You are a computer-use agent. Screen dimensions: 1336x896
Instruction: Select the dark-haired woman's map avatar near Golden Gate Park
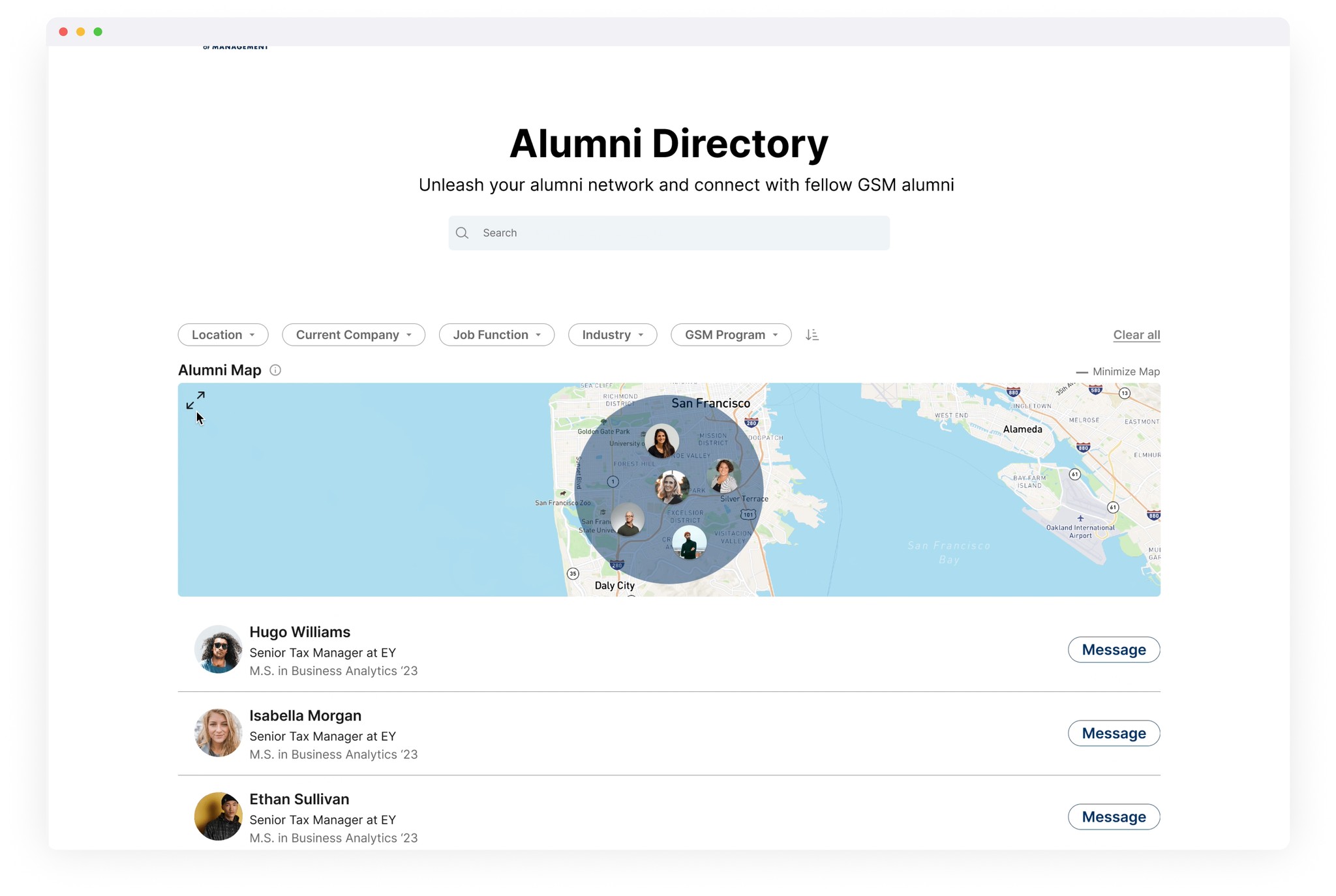coord(661,441)
